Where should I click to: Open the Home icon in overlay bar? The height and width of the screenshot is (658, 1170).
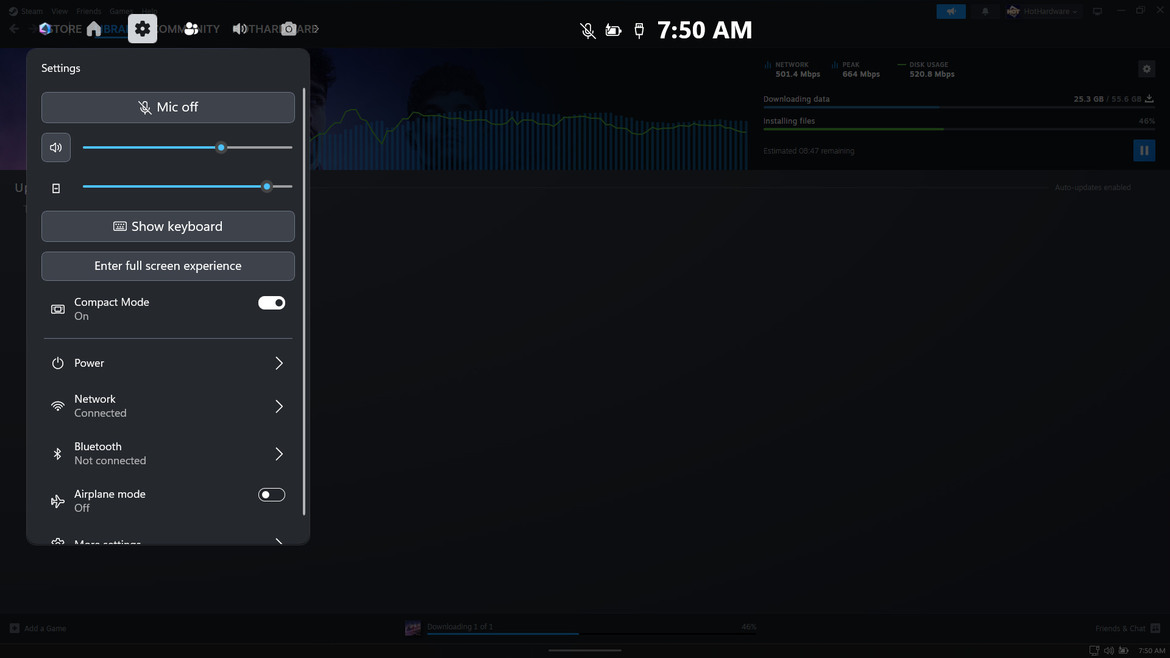94,29
